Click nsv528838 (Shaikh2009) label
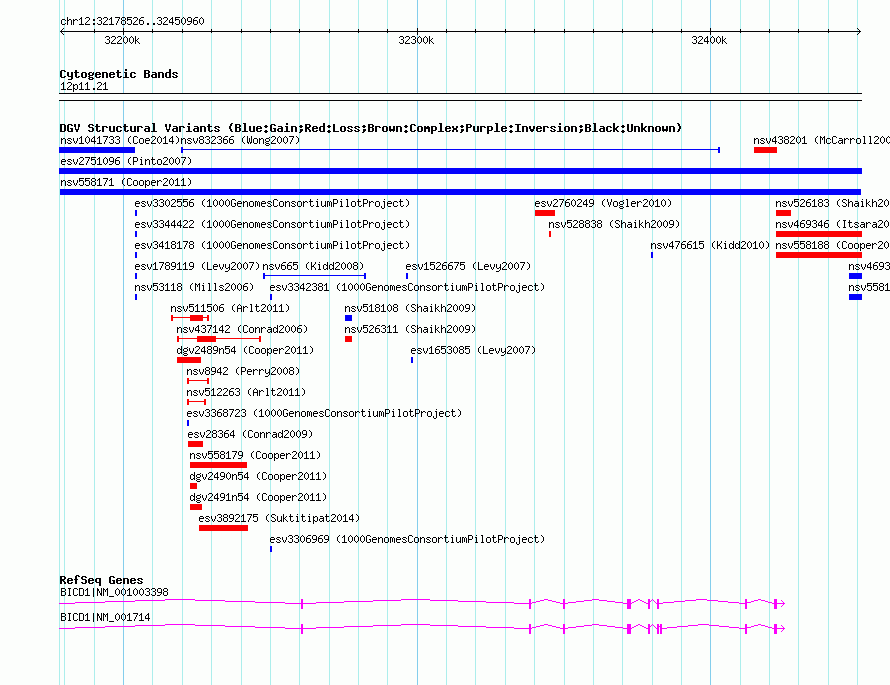The width and height of the screenshot is (890, 685). (614, 224)
